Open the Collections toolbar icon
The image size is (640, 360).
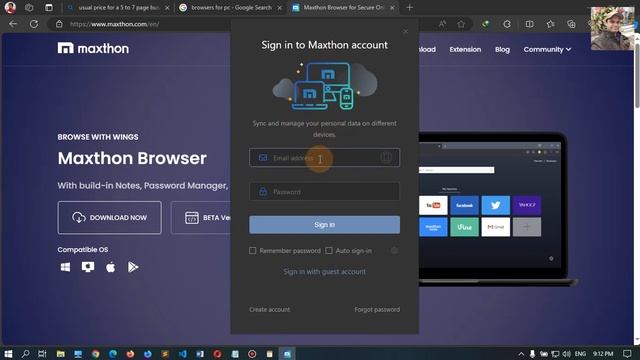pyautogui.click(x=571, y=24)
